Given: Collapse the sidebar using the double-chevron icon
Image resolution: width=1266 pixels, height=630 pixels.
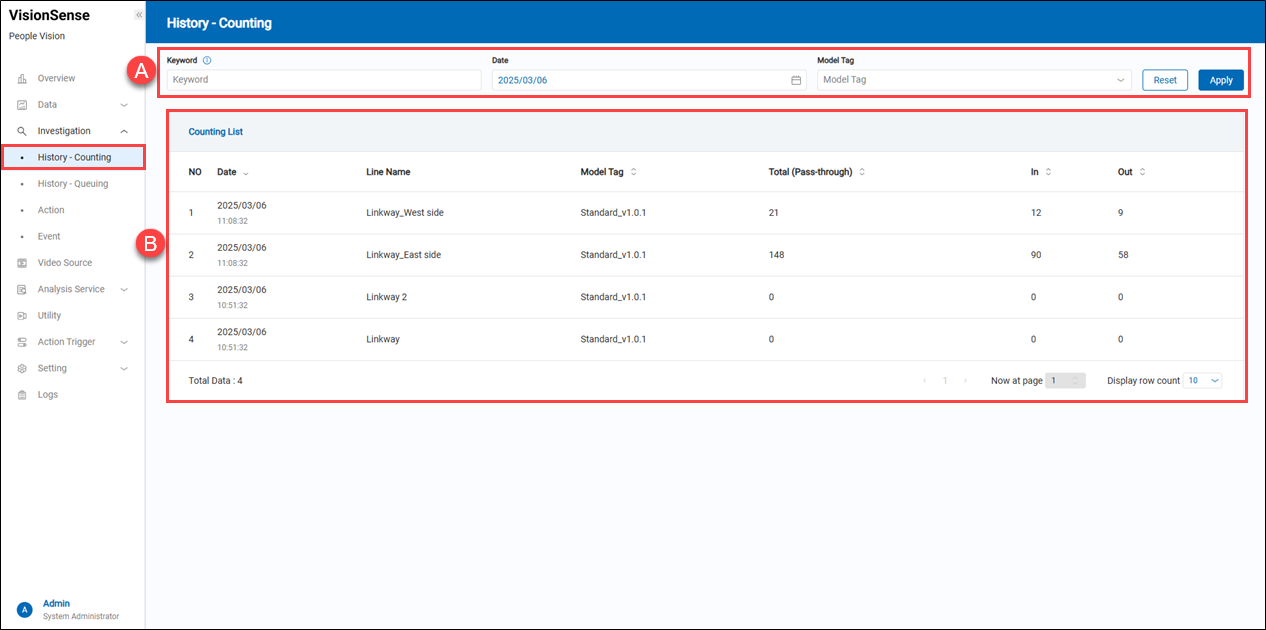Looking at the screenshot, I should click(x=138, y=16).
